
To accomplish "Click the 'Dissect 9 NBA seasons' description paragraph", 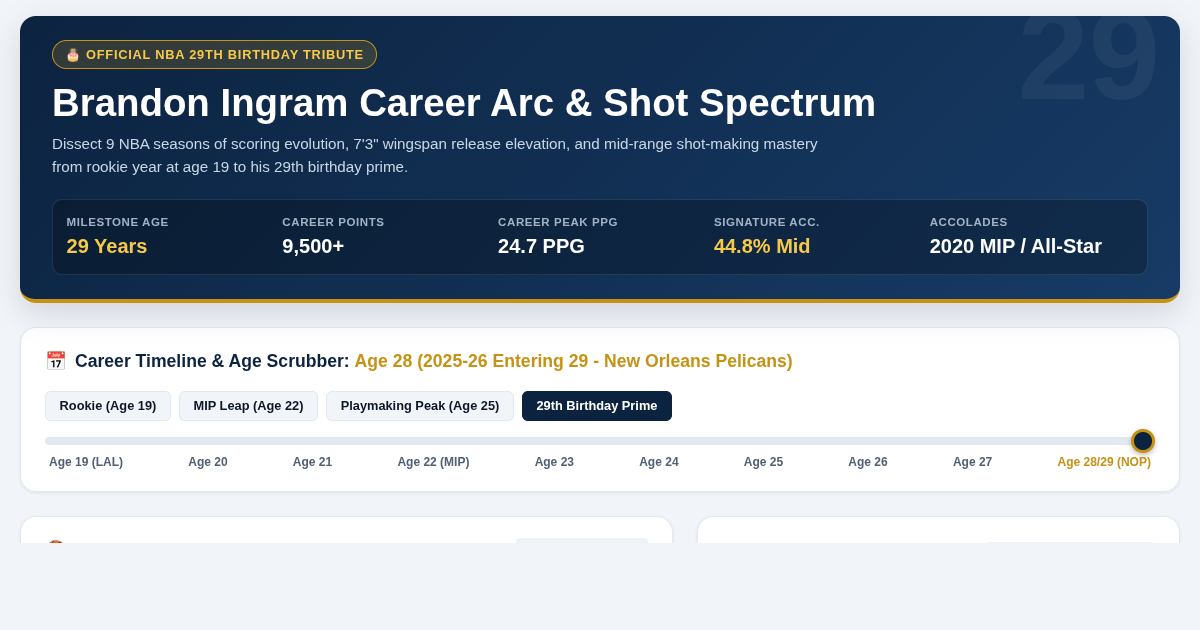I will 435,155.
